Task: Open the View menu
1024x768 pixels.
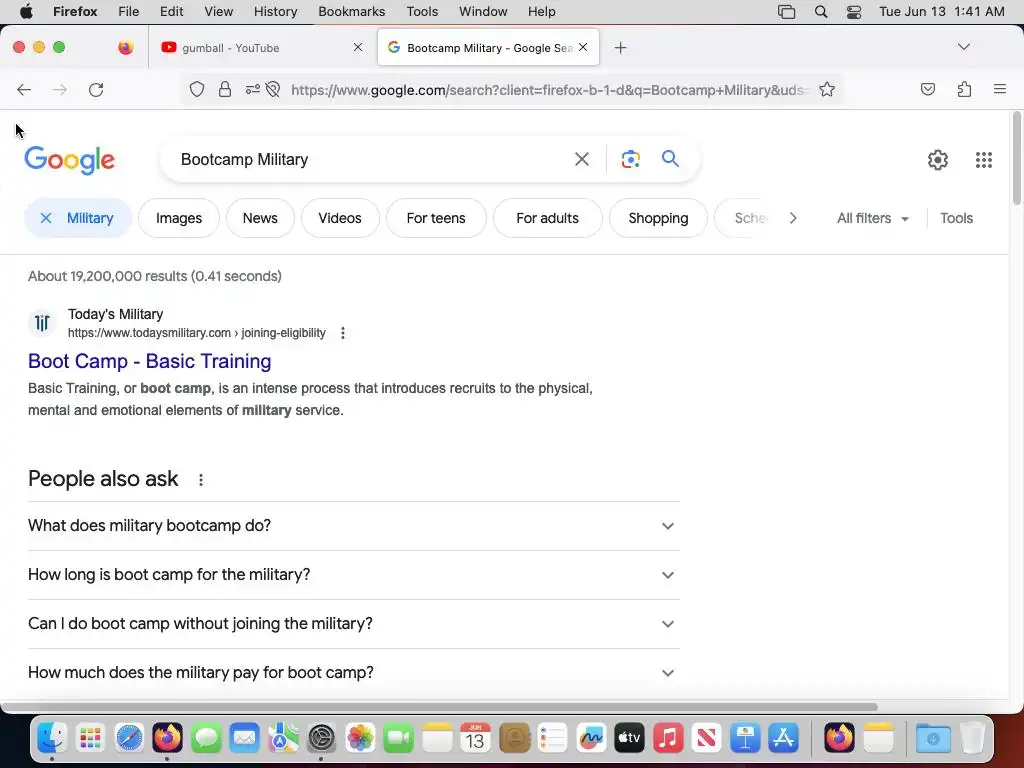Action: (218, 12)
